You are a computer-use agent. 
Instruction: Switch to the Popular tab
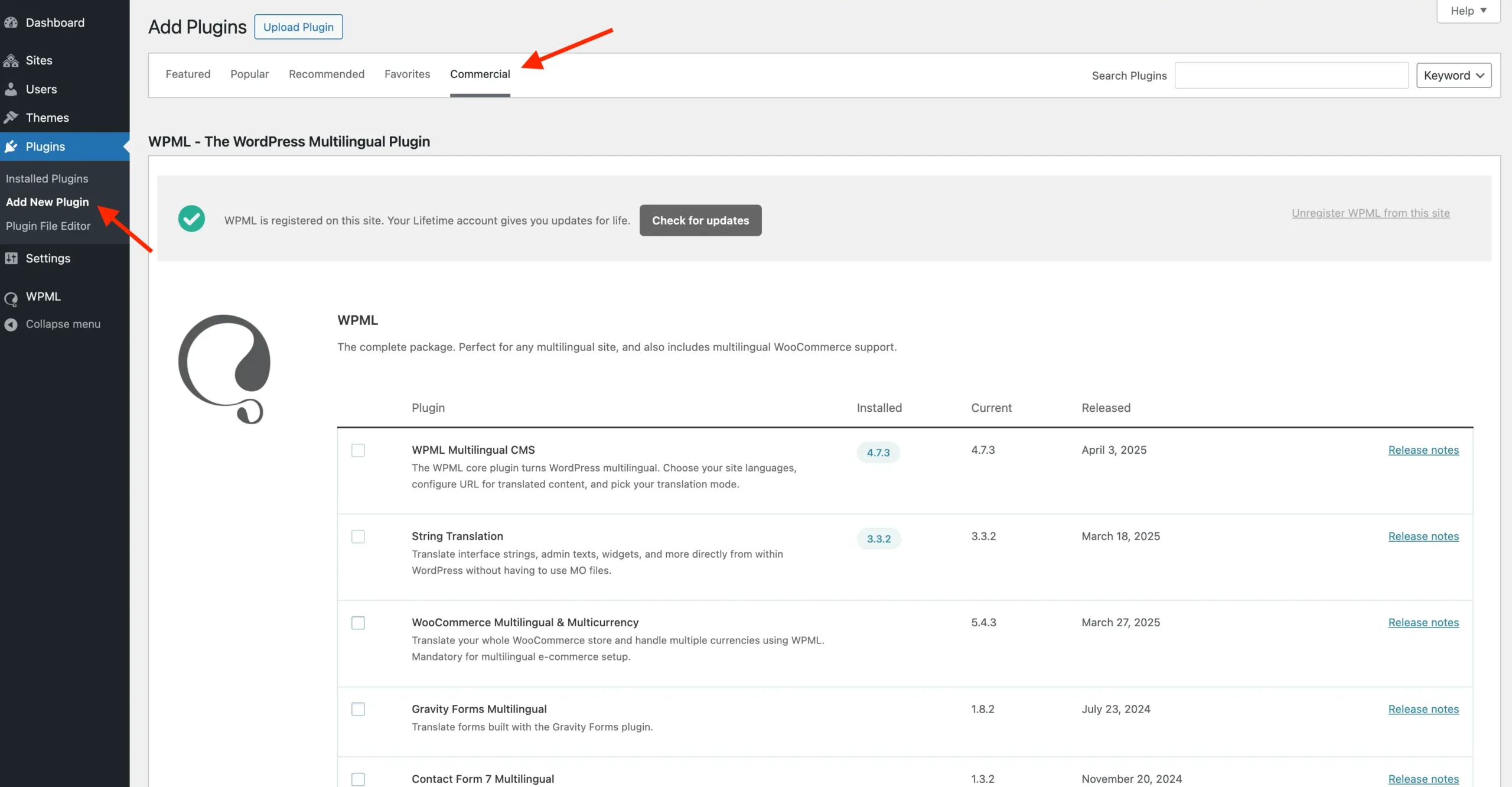pyautogui.click(x=249, y=74)
